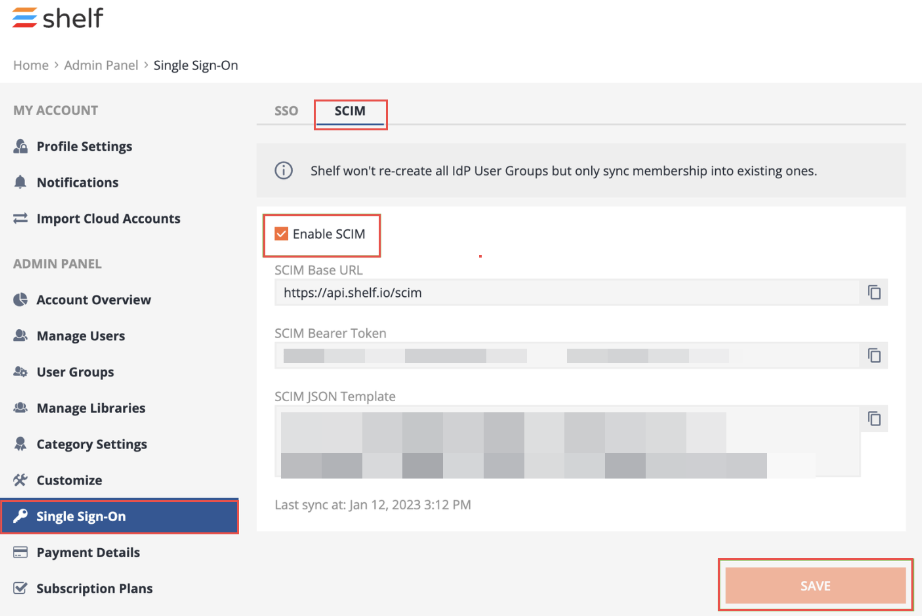This screenshot has width=922, height=616.
Task: Click the SCIM Bearer Token label
Action: pyautogui.click(x=330, y=333)
